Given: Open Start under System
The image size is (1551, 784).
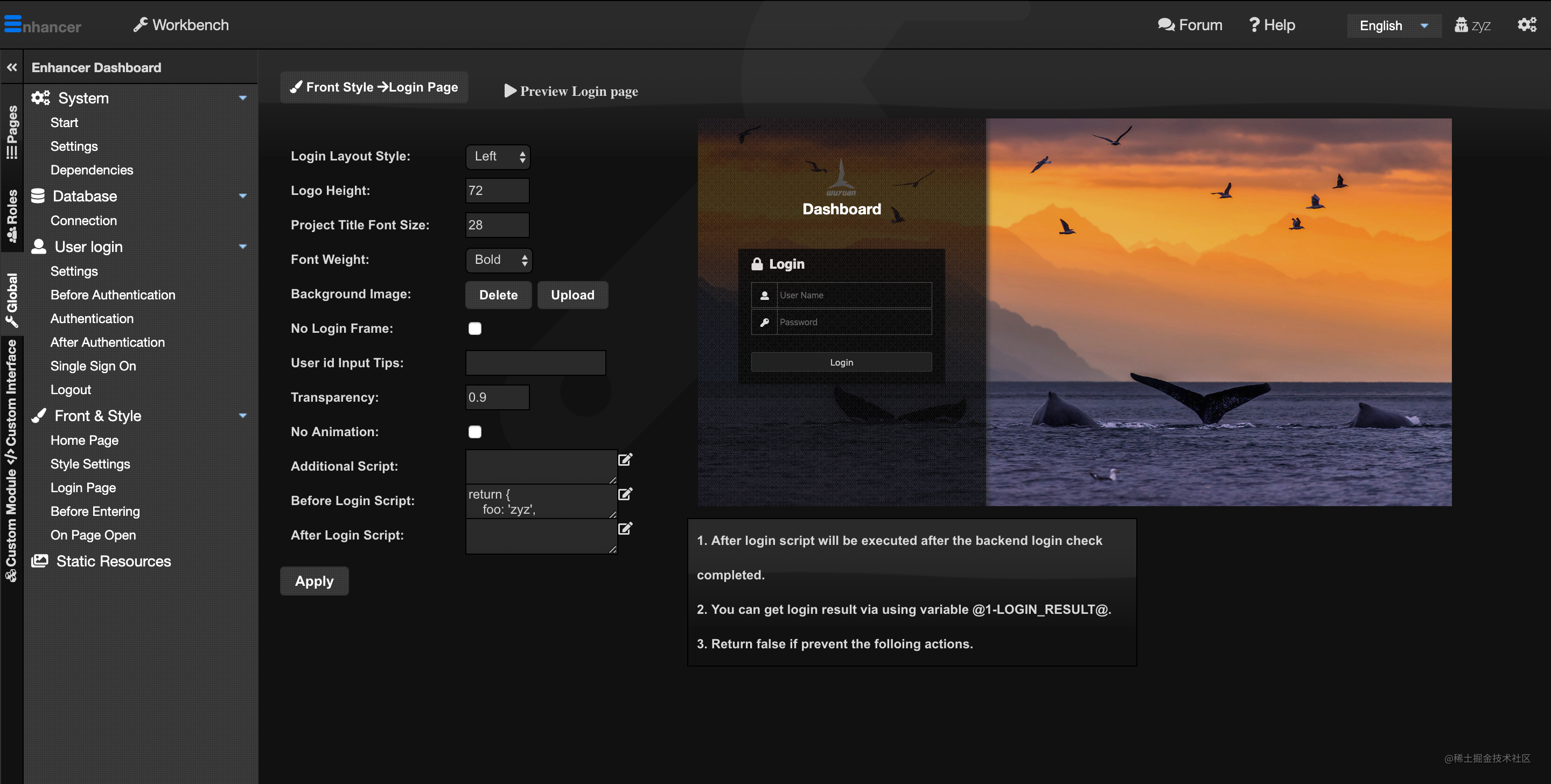Looking at the screenshot, I should point(65,122).
